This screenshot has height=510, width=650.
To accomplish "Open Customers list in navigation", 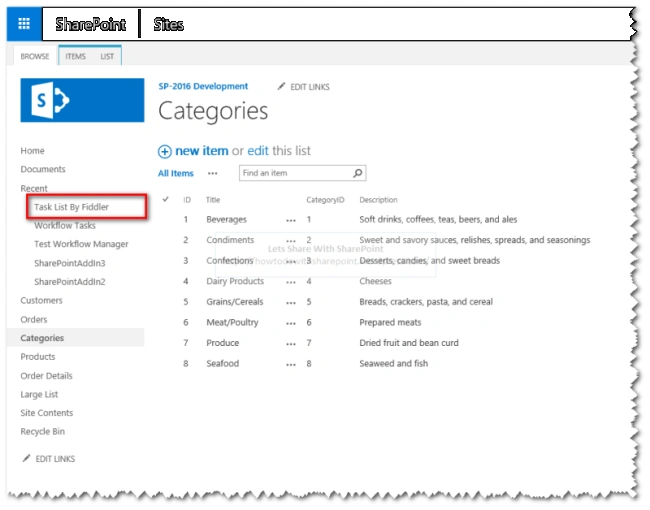I will [41, 301].
